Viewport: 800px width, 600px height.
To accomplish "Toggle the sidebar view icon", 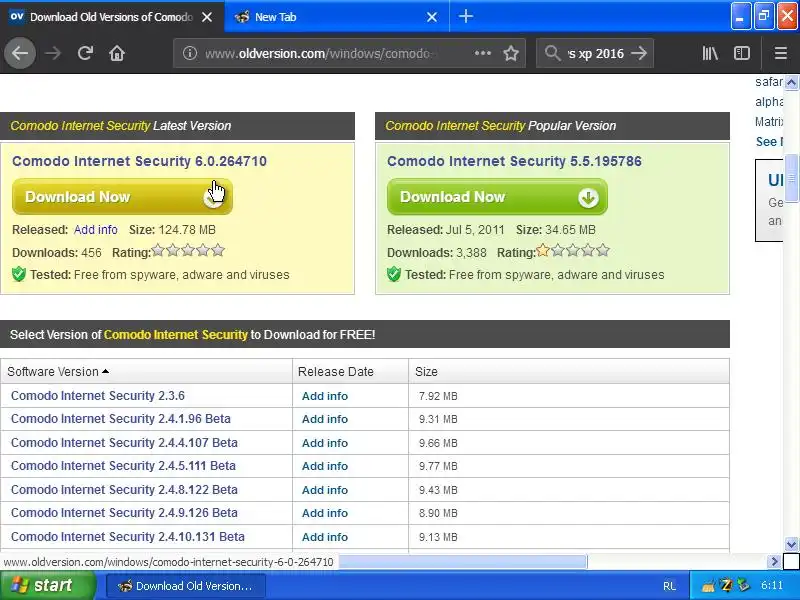I will 742,53.
